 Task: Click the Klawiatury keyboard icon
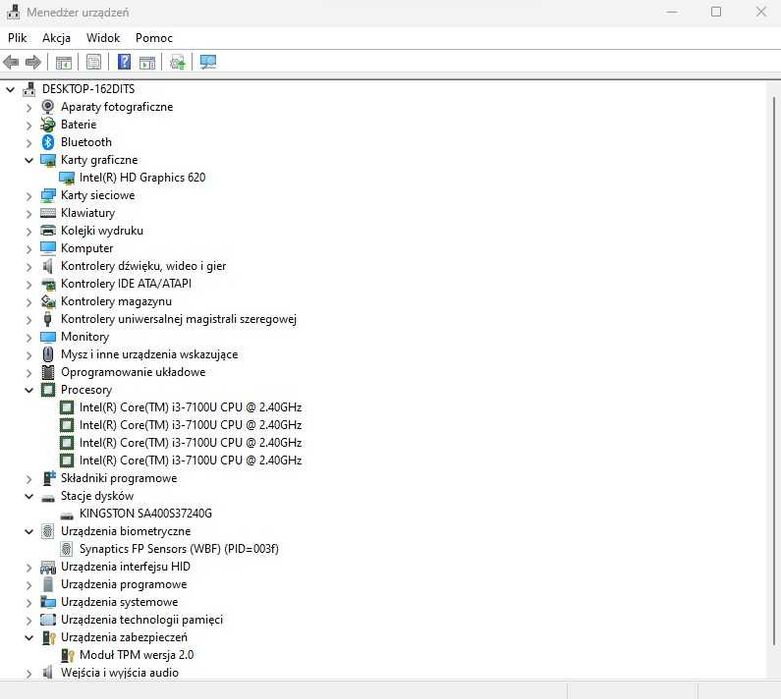pos(48,213)
